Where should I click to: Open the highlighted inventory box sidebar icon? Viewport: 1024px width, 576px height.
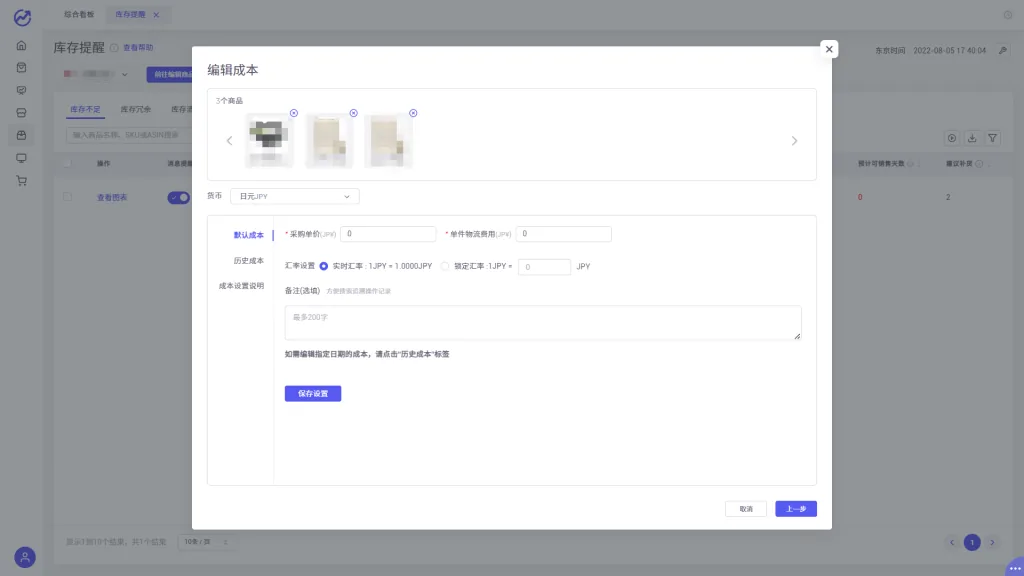pyautogui.click(x=22, y=135)
